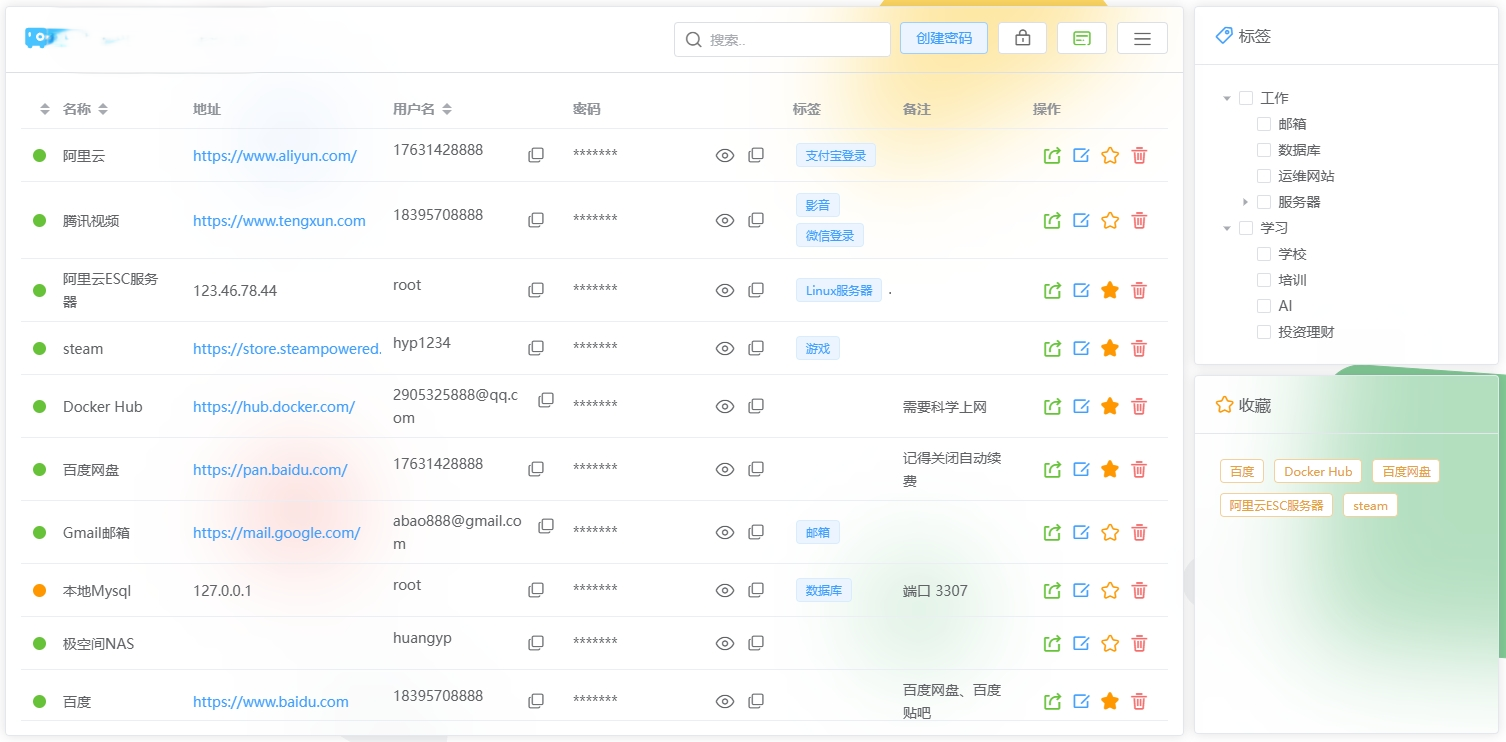The image size is (1506, 742).
Task: Click the 创建密码 button
Action: [943, 37]
